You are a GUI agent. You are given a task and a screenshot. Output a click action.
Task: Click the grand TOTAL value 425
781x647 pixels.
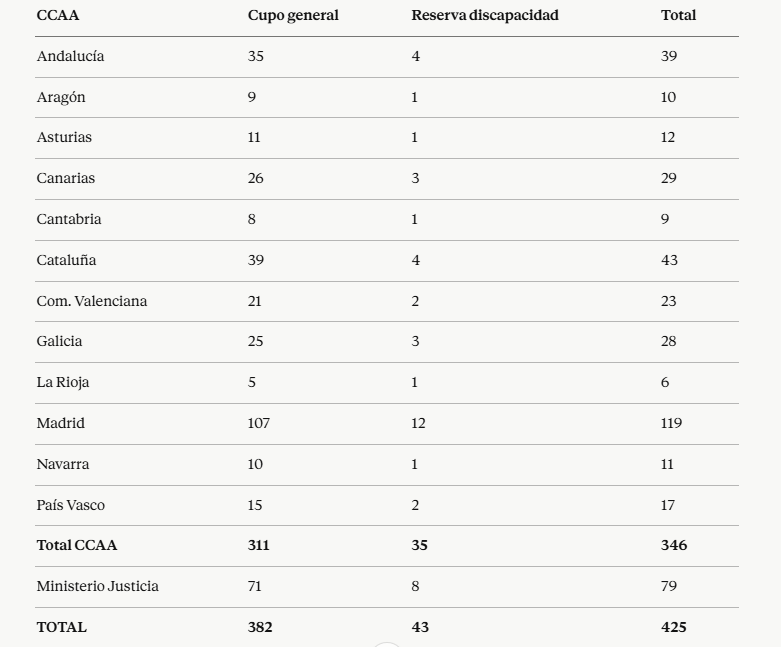(673, 627)
